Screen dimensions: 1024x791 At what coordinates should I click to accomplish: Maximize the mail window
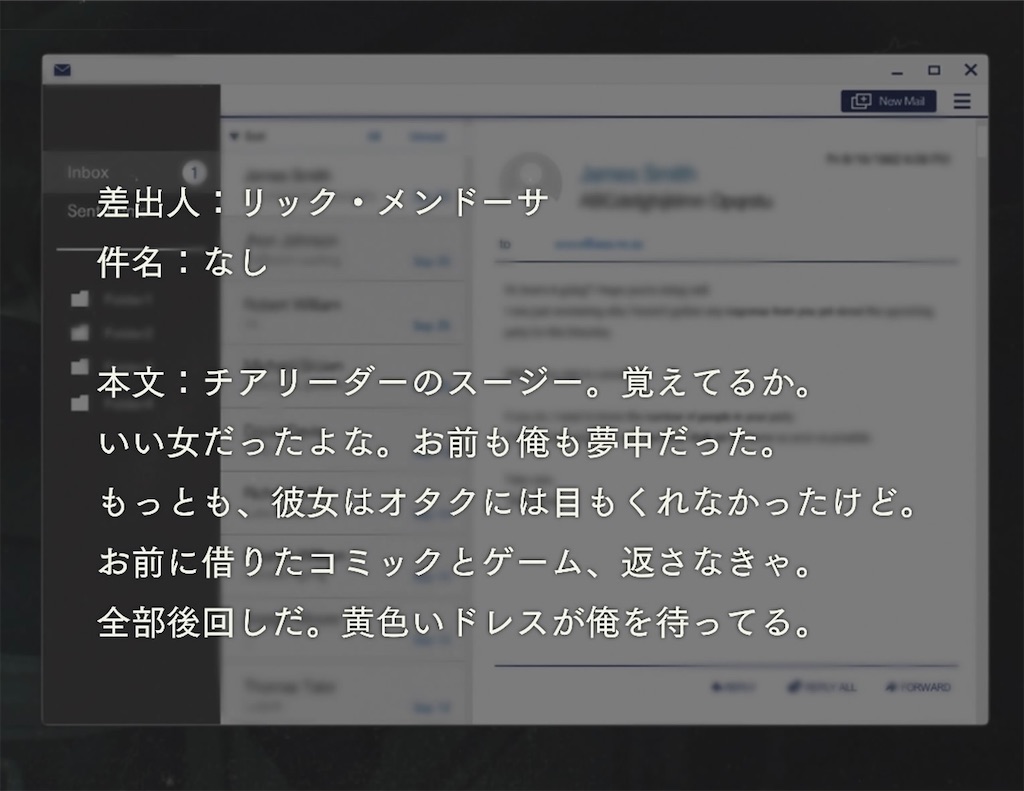934,70
